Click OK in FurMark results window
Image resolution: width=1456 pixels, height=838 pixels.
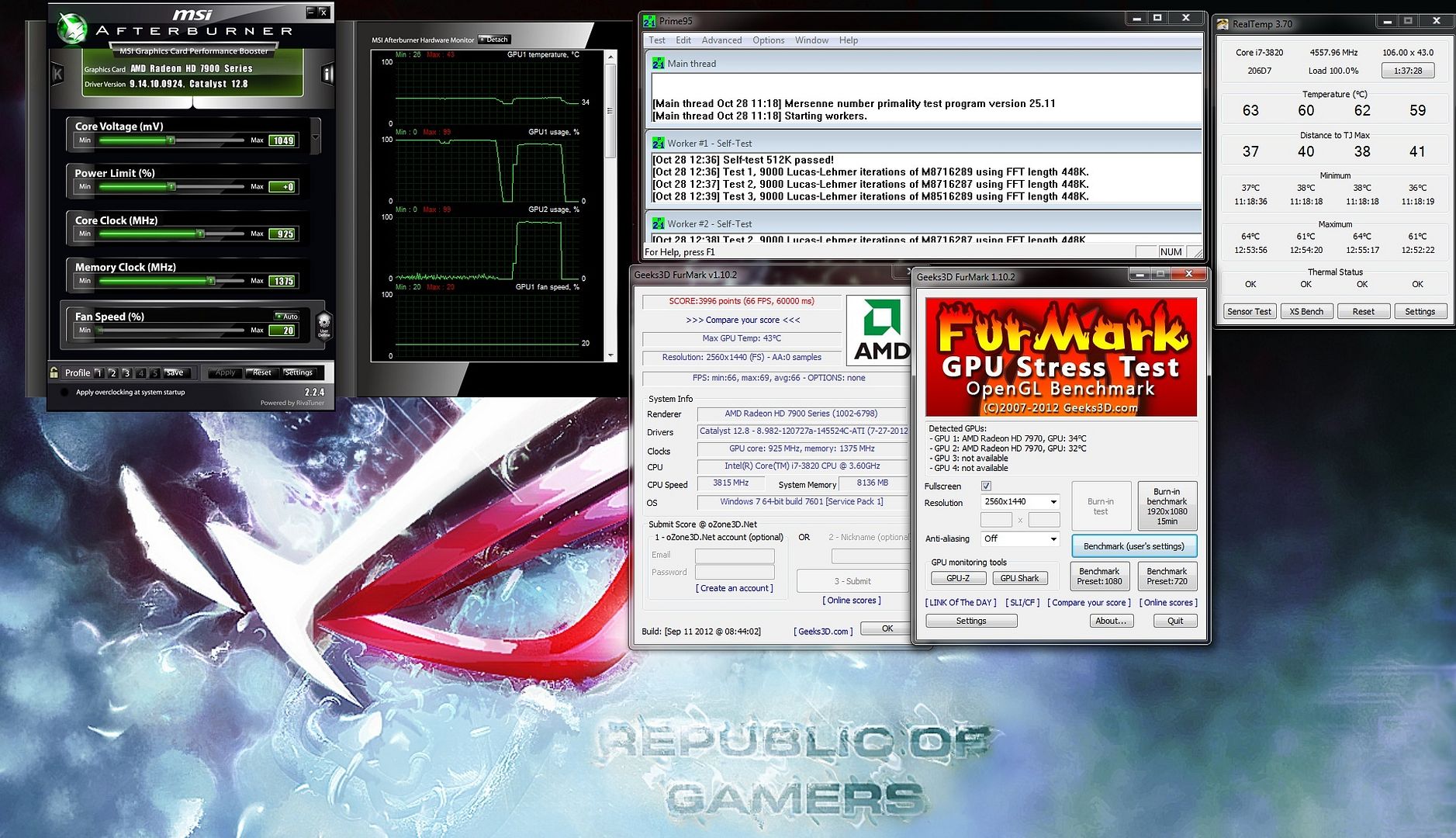pyautogui.click(x=887, y=628)
